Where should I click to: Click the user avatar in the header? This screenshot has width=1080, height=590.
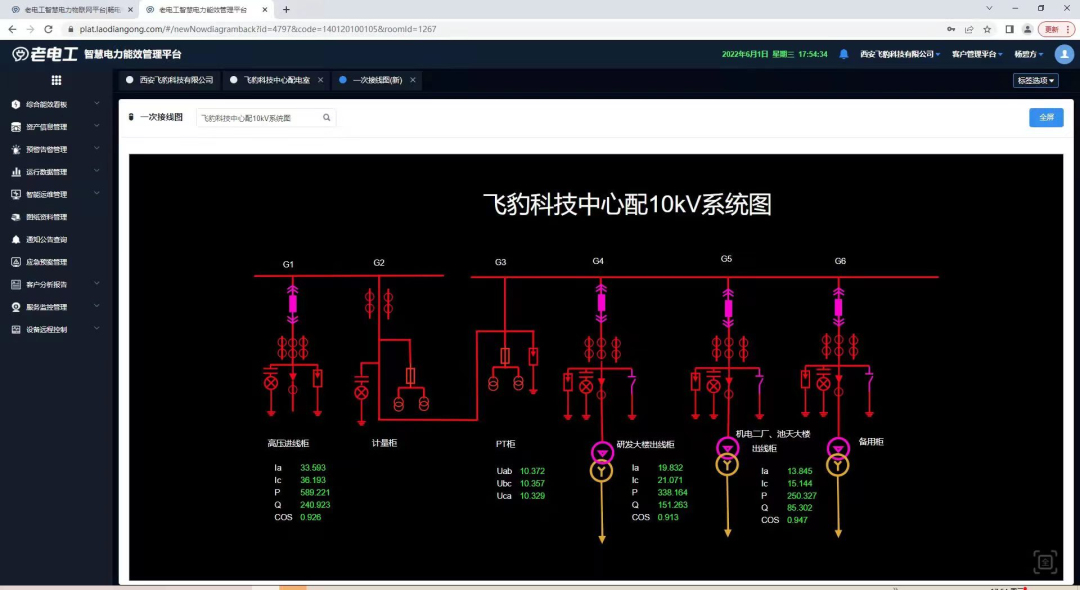(1064, 54)
